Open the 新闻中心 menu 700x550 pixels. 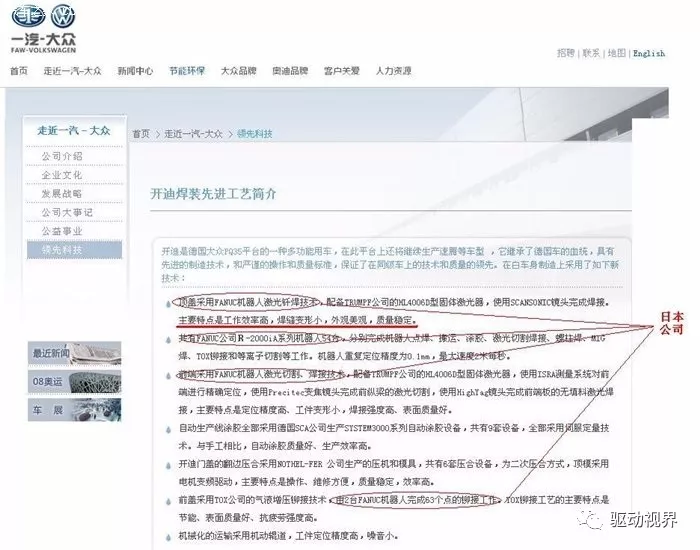(x=135, y=71)
